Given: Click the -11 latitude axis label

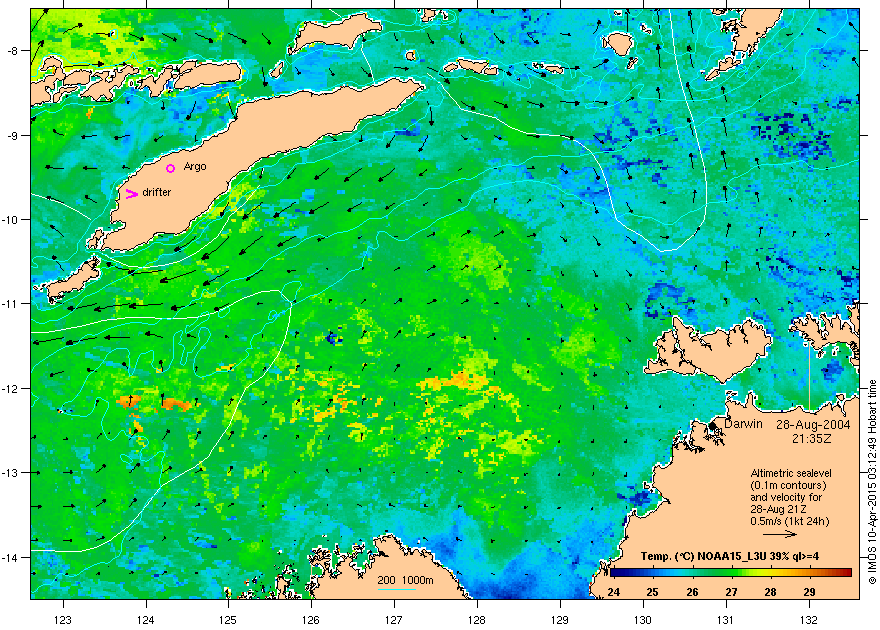Looking at the screenshot, I should click(x=11, y=303).
